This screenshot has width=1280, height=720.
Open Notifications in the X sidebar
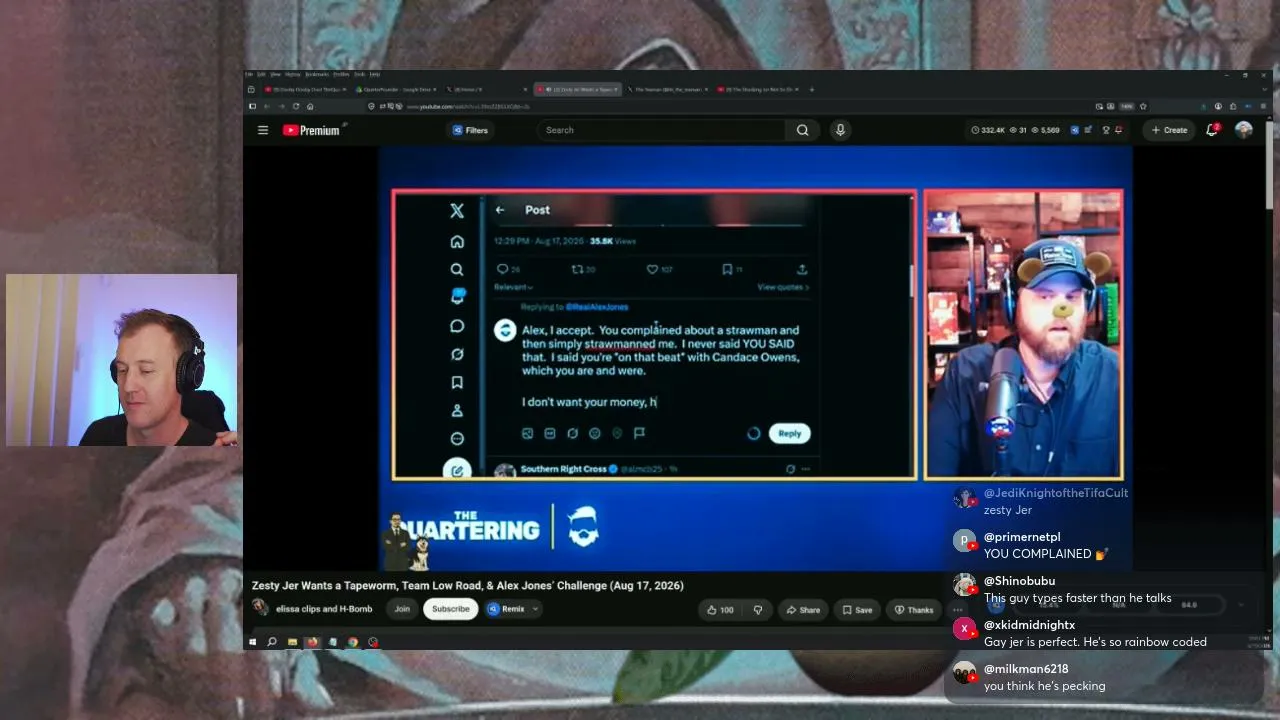pyautogui.click(x=457, y=297)
